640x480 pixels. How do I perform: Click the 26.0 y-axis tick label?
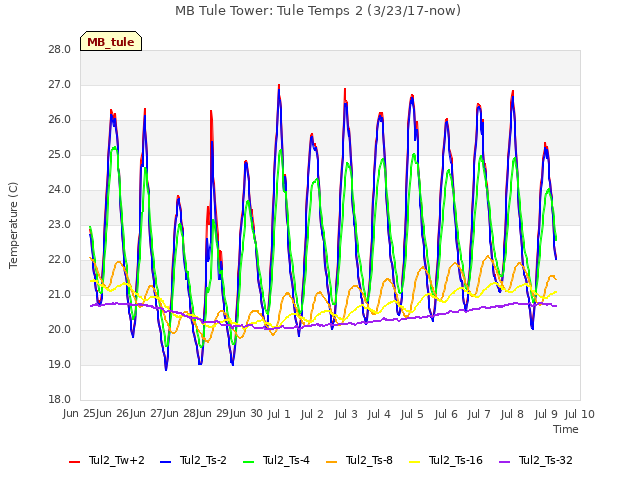60,120
